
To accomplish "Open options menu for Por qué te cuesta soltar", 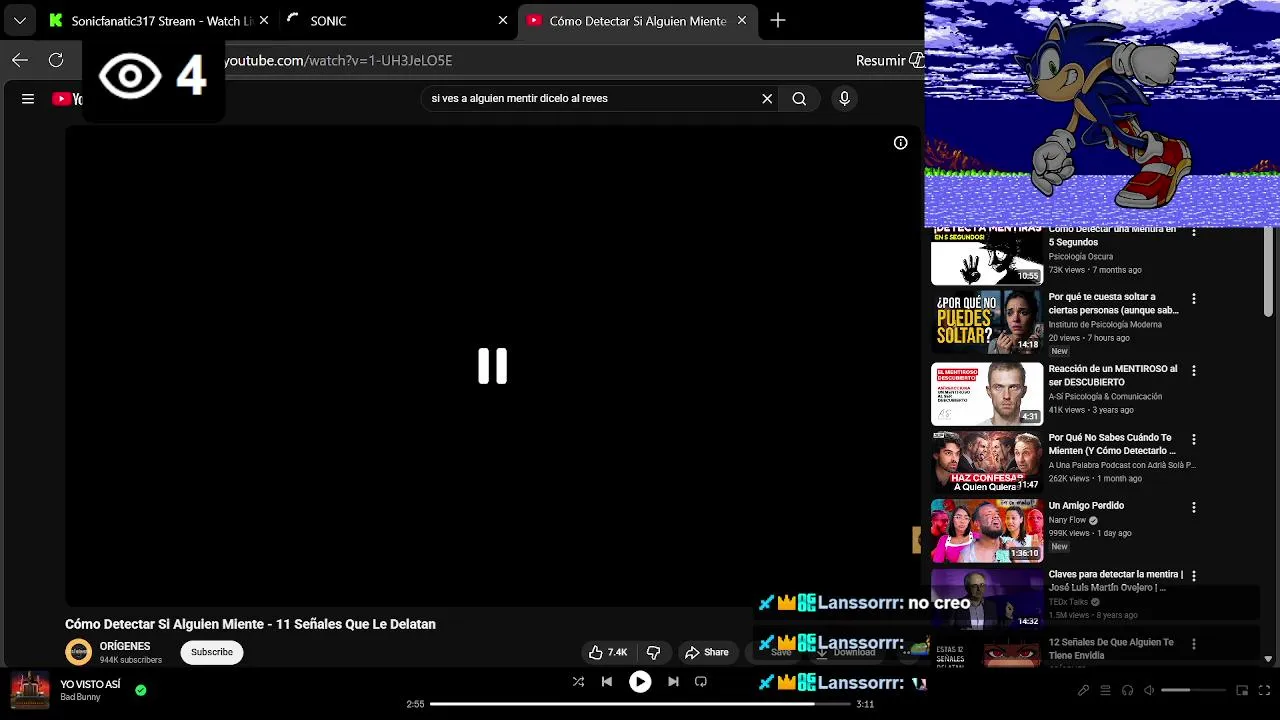I will (1193, 299).
